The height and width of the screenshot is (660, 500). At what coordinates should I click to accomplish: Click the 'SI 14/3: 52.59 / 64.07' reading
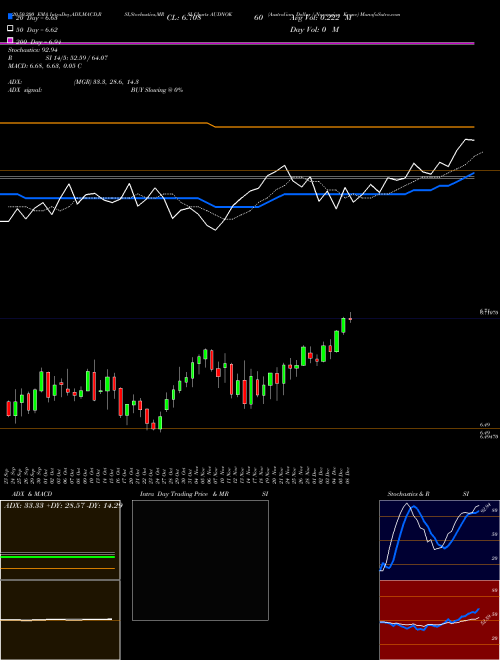[77, 58]
